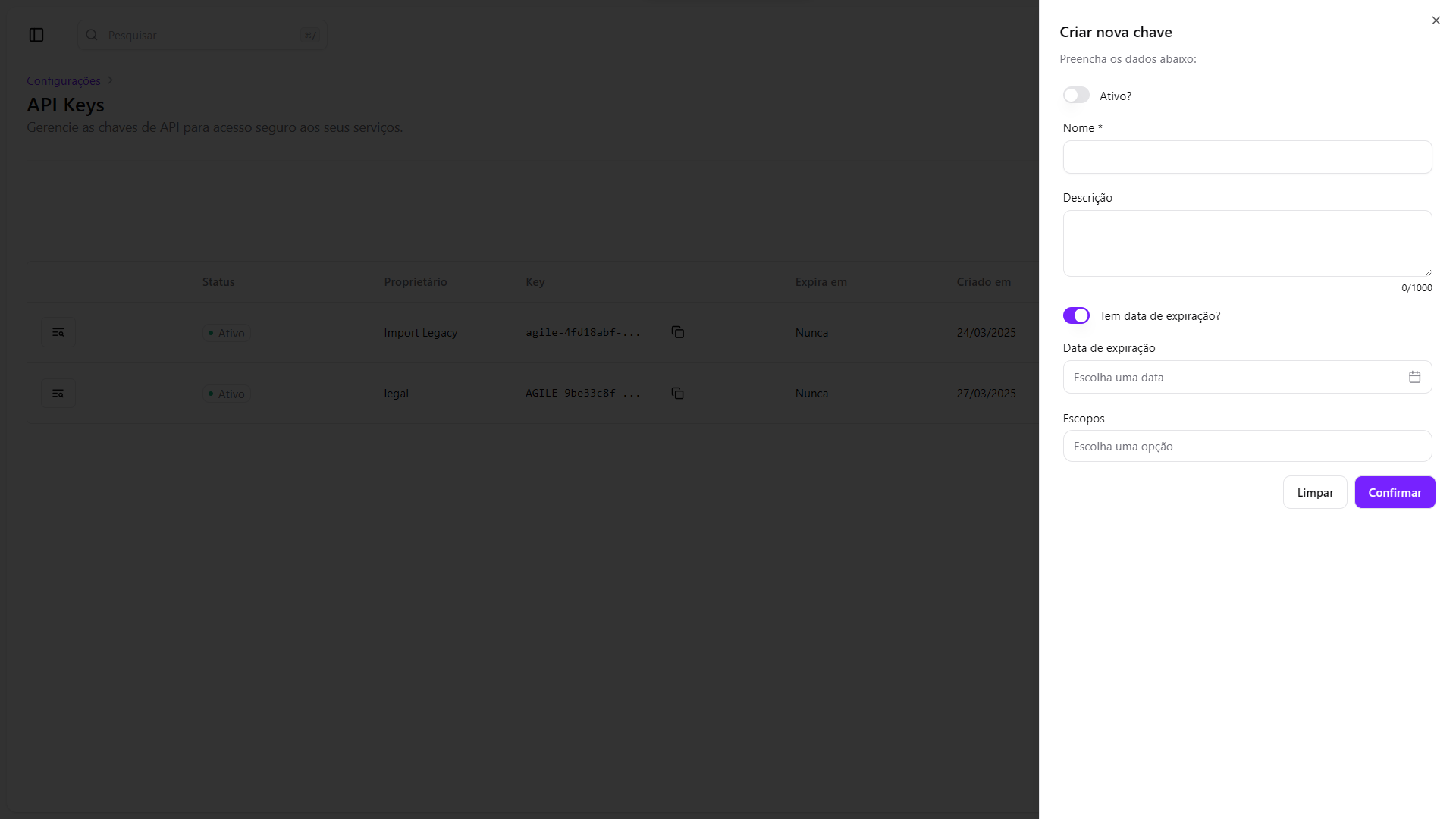Open the Escopos dropdown
Image resolution: width=1456 pixels, height=819 pixels.
click(x=1247, y=446)
